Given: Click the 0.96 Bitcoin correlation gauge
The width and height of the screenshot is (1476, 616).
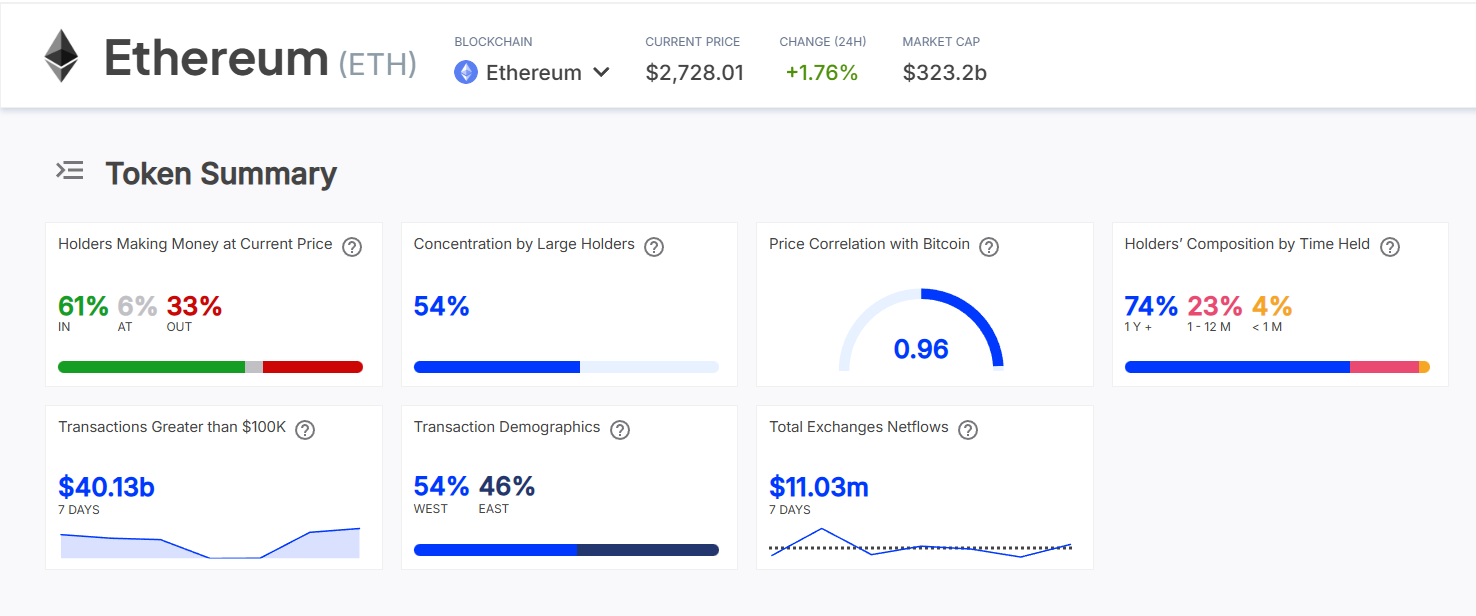Looking at the screenshot, I should 921,329.
